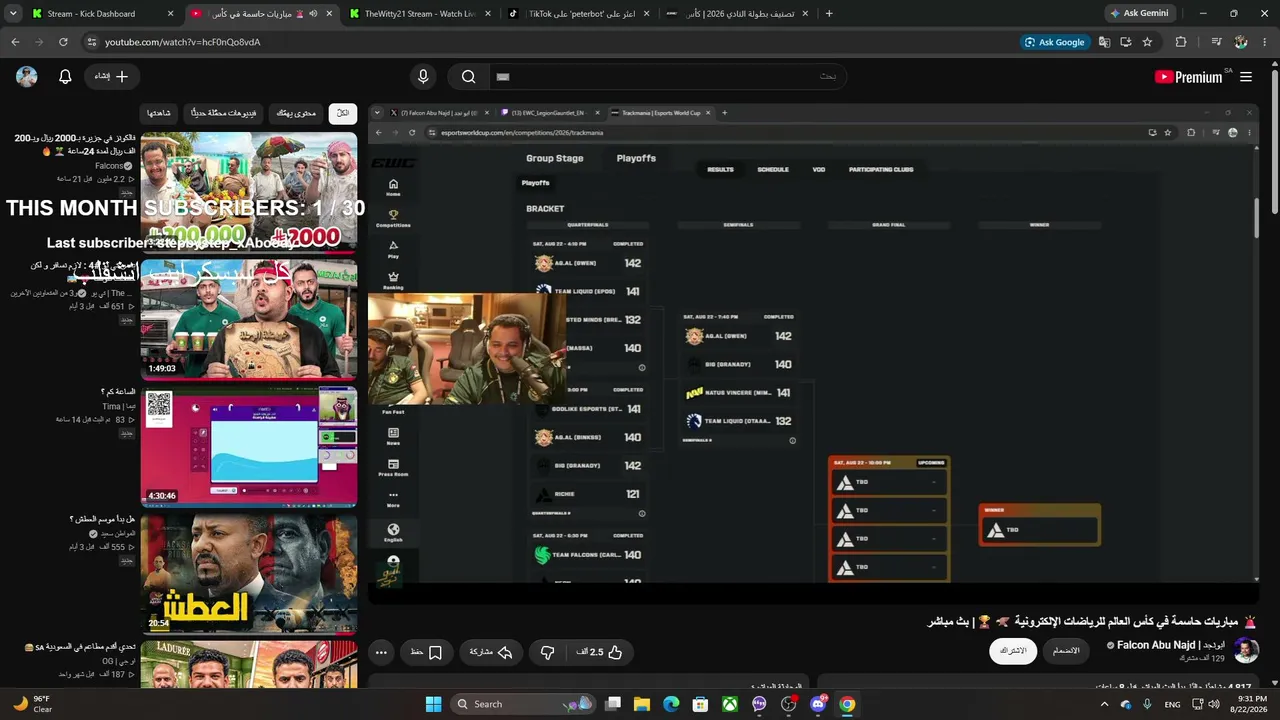This screenshot has height=720, width=1280.
Task: Open Xbox app from taskbar
Action: click(x=730, y=704)
